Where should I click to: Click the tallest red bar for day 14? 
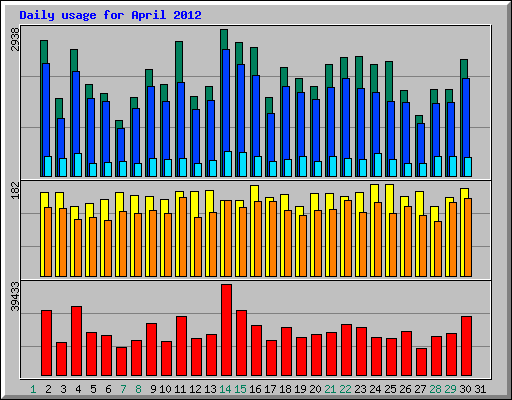tap(226, 330)
